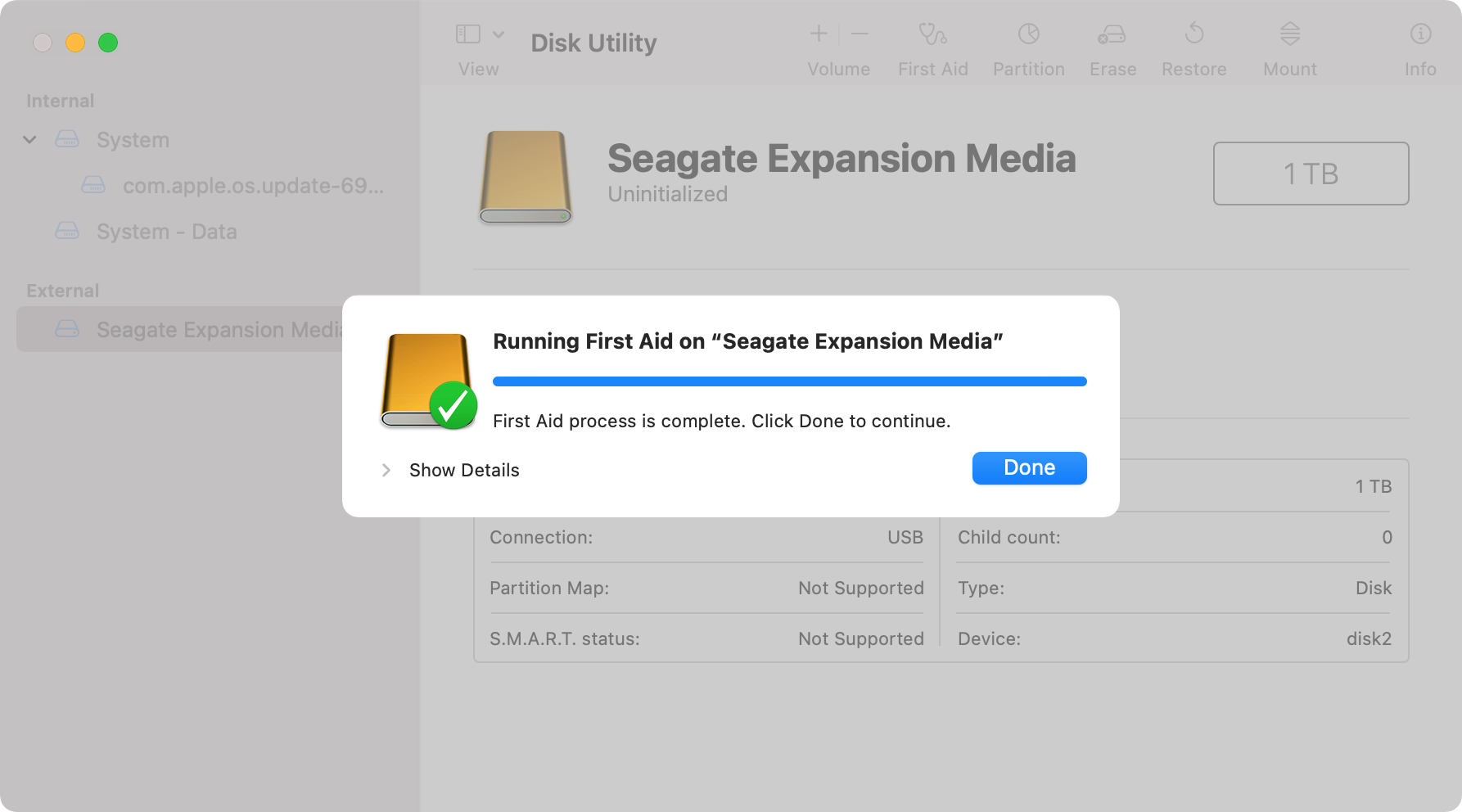Add a volume with the plus icon
Image resolution: width=1462 pixels, height=812 pixels.
(x=818, y=34)
